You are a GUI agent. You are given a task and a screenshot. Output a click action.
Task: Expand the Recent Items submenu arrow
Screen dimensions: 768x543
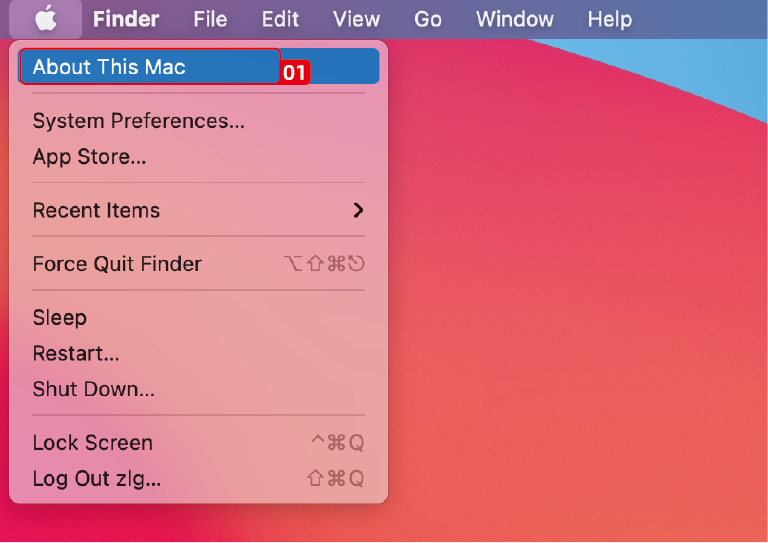(x=358, y=210)
